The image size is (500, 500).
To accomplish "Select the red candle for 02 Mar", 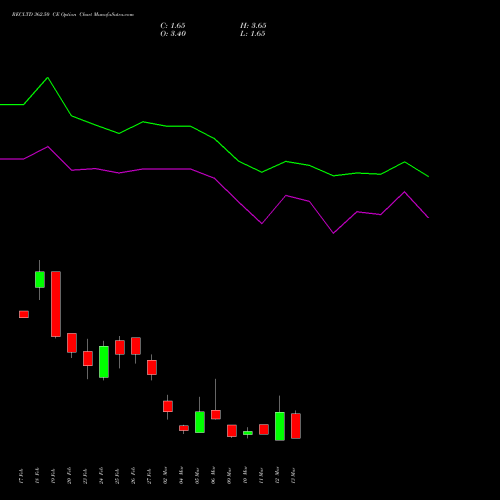I will coord(168,406).
